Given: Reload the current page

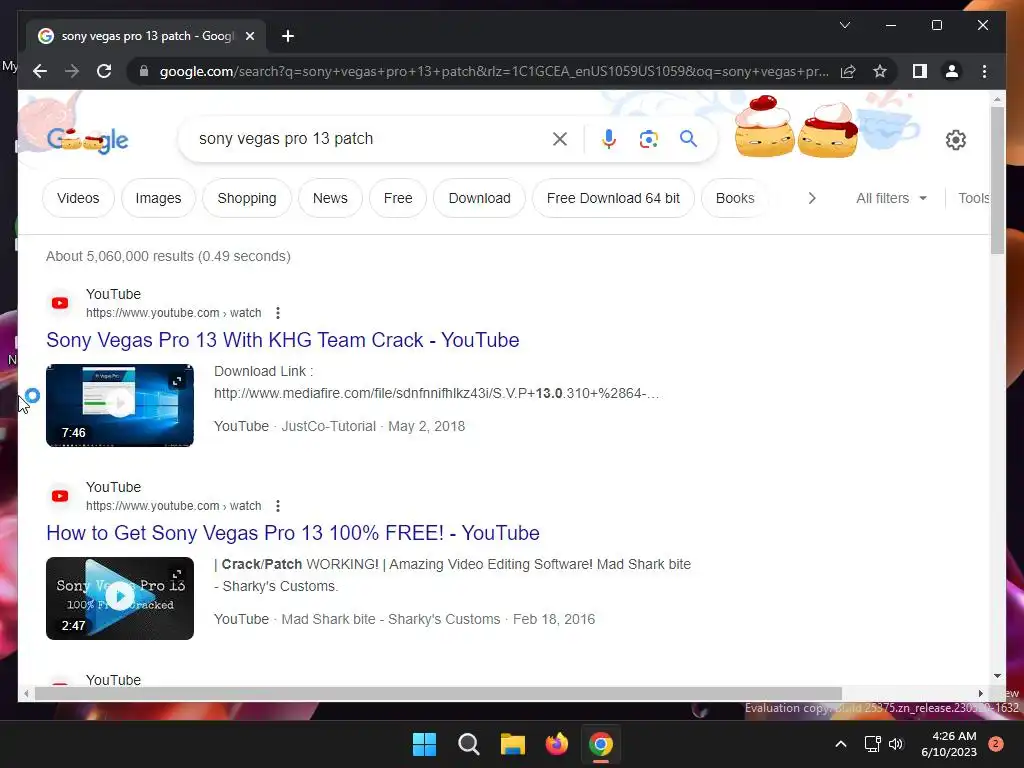Looking at the screenshot, I should pyautogui.click(x=104, y=71).
